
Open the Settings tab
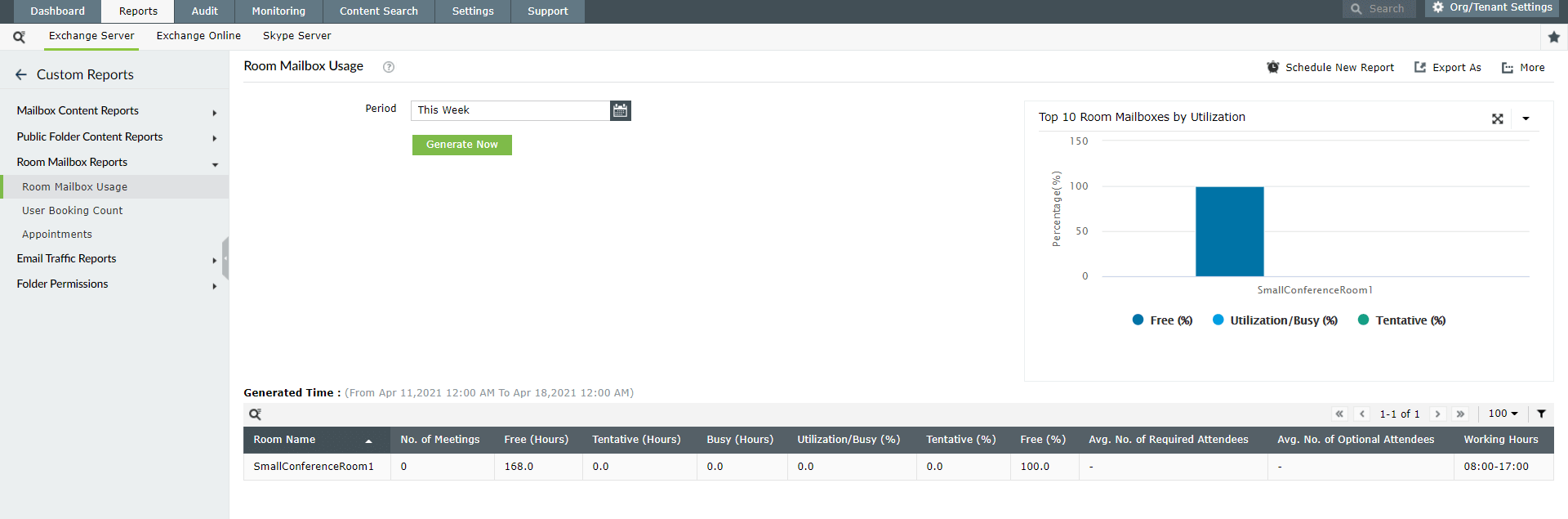coord(473,11)
